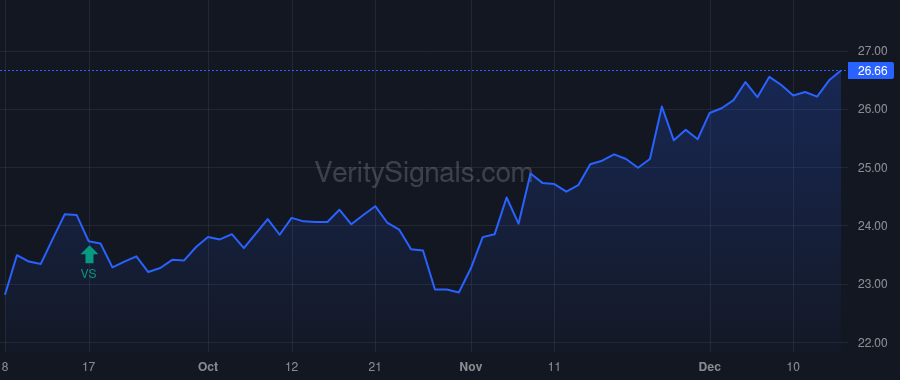This screenshot has width=900, height=380.
Task: Click the 25.00 price axis label
Action: point(872,168)
